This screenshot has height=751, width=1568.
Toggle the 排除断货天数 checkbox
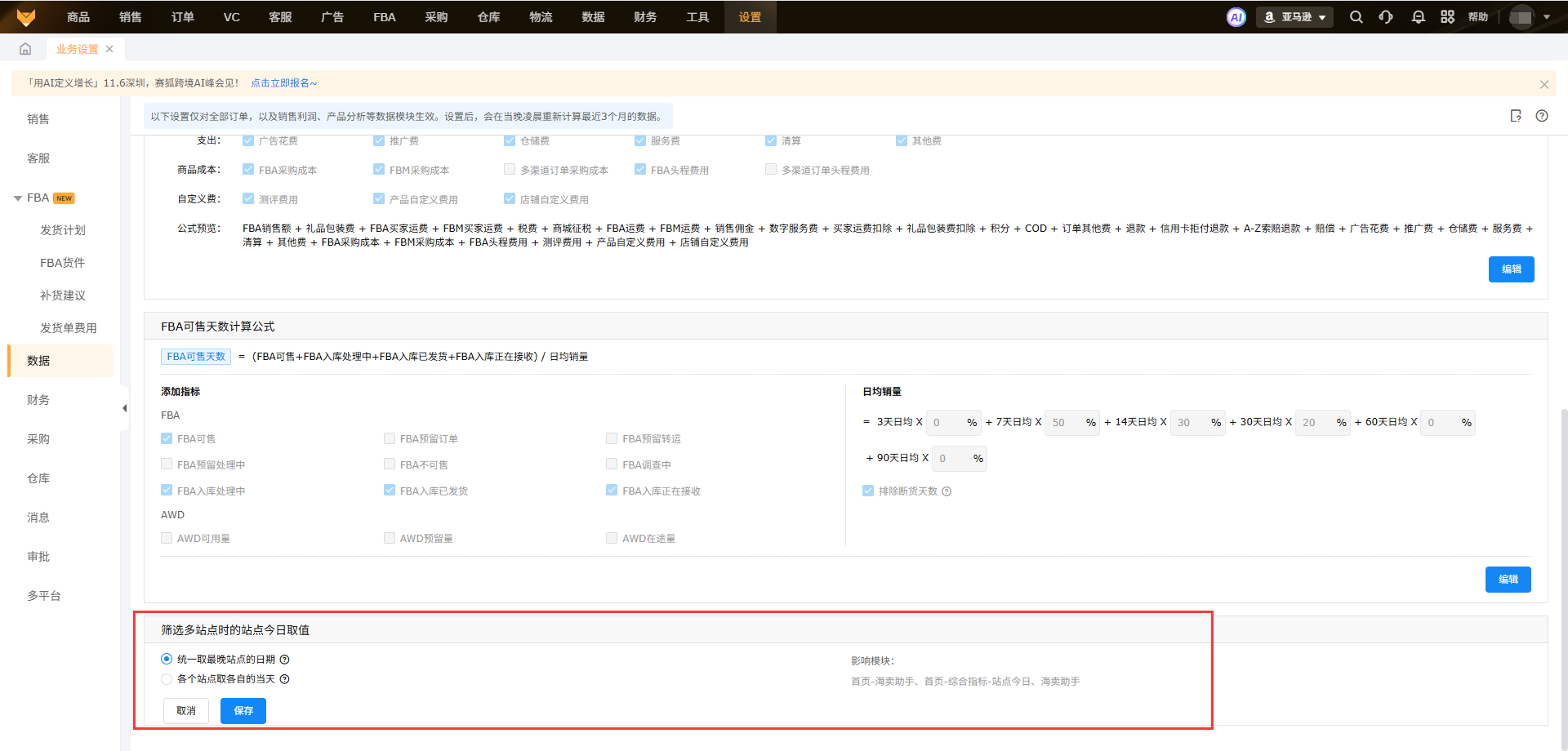point(868,491)
